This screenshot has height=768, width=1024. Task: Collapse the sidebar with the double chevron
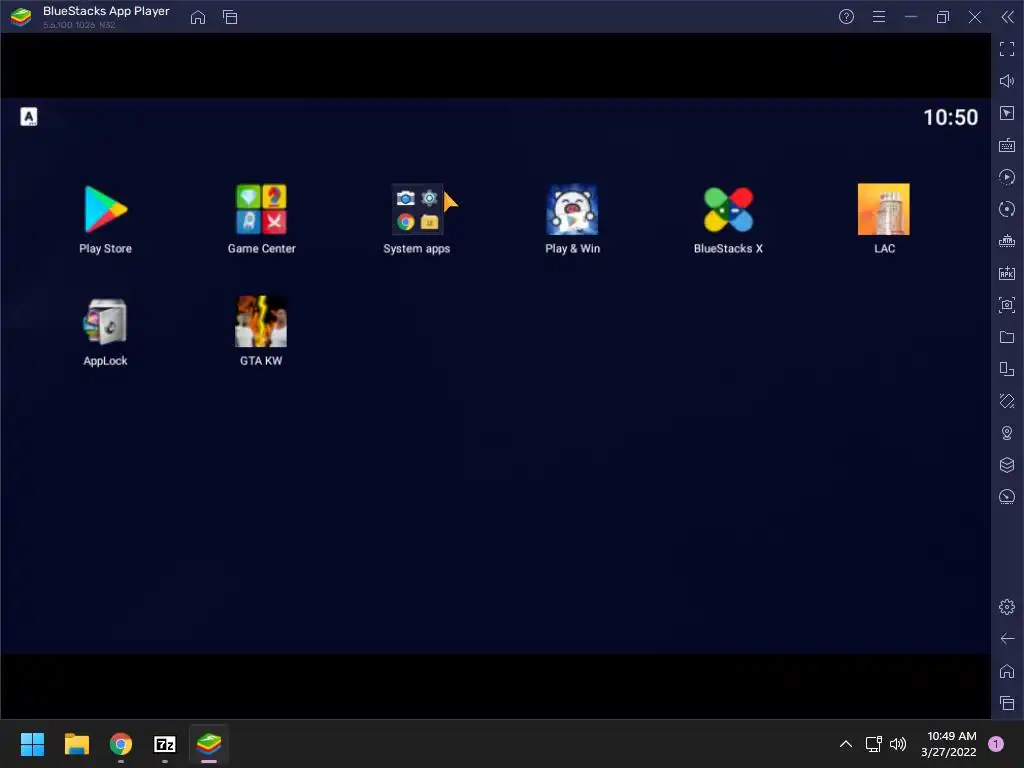point(1008,17)
